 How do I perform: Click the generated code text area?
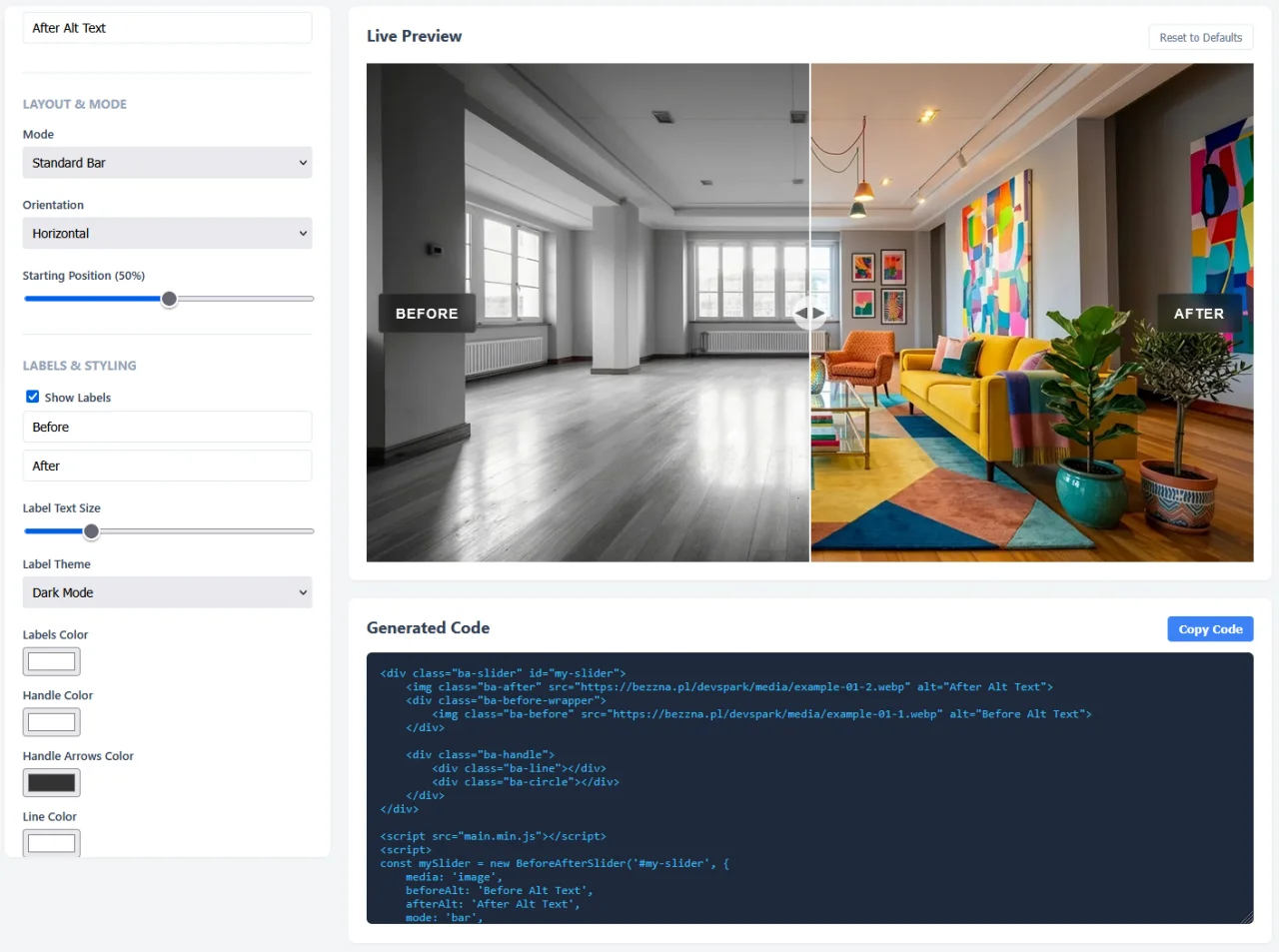[x=809, y=788]
